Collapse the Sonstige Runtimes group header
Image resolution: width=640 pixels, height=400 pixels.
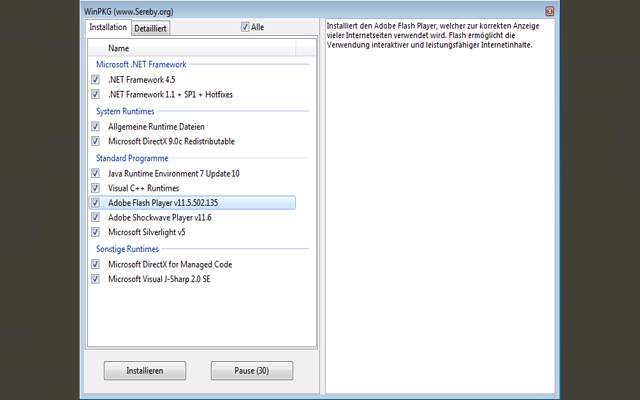(x=128, y=247)
